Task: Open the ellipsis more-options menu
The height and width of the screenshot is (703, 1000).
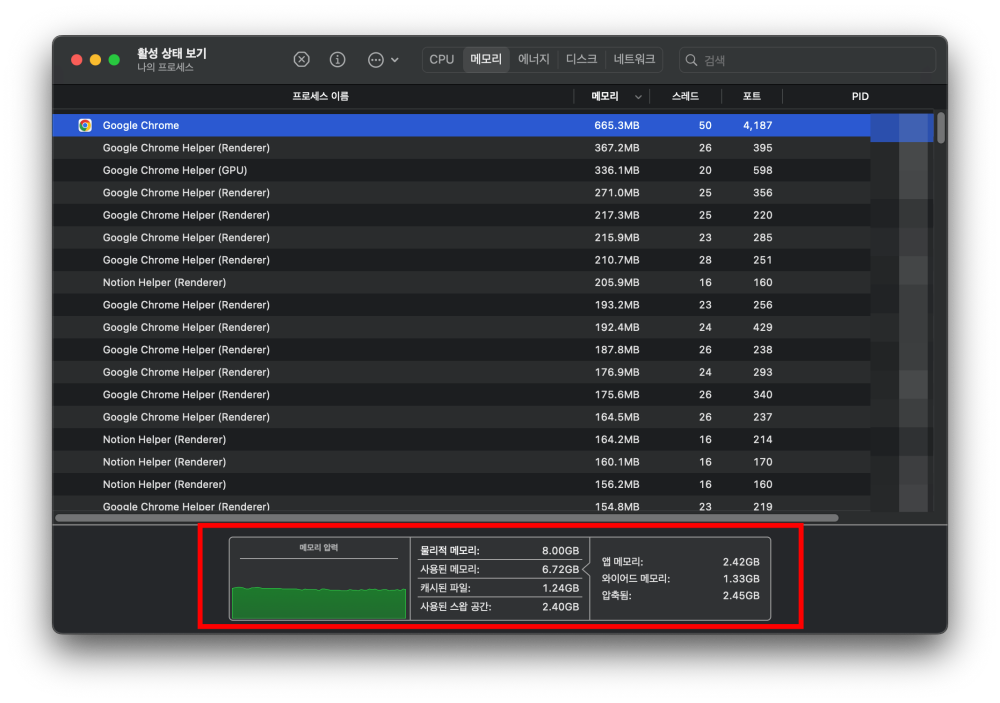Action: point(383,60)
